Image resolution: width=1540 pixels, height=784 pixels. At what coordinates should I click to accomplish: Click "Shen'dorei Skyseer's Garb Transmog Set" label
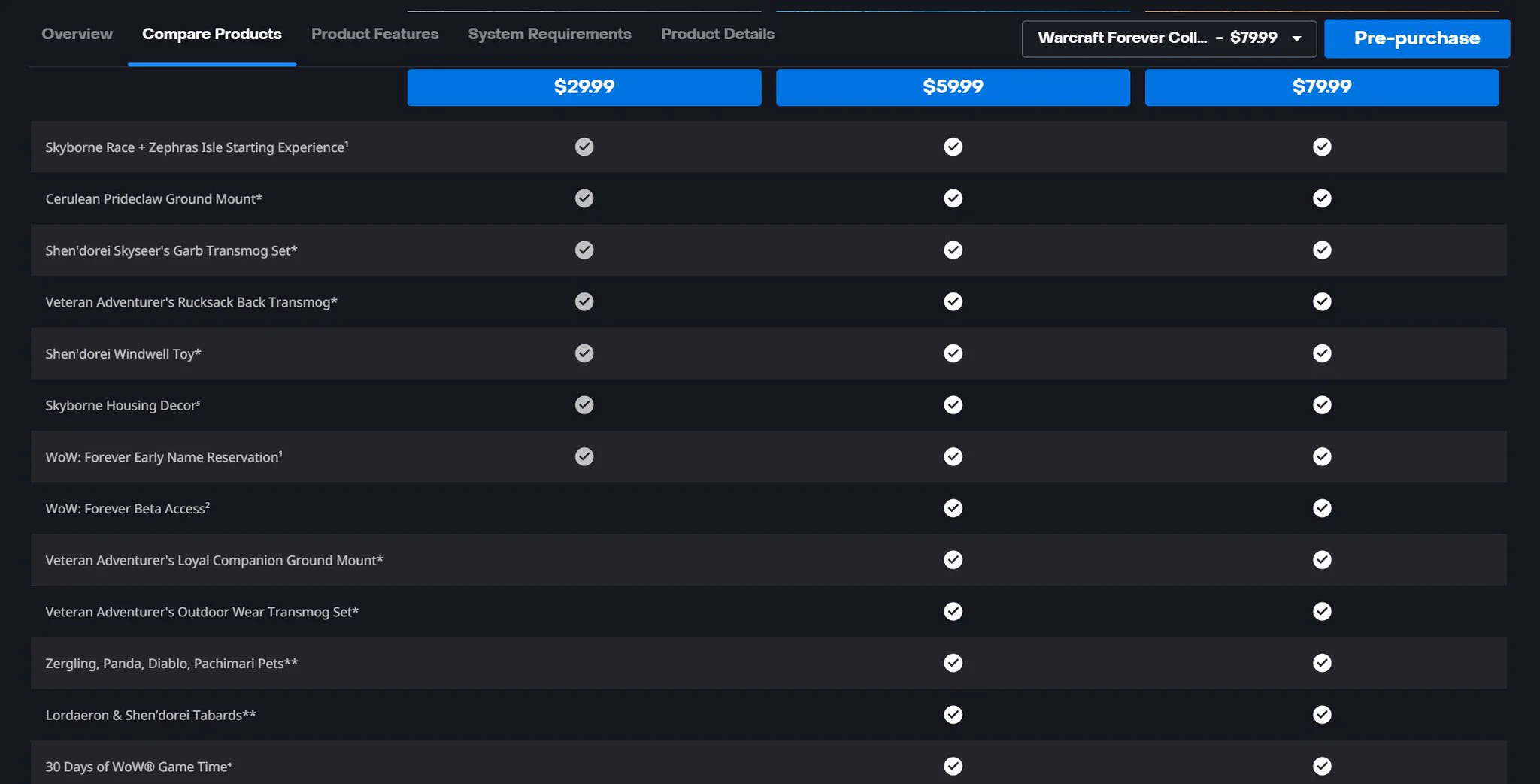coord(171,250)
